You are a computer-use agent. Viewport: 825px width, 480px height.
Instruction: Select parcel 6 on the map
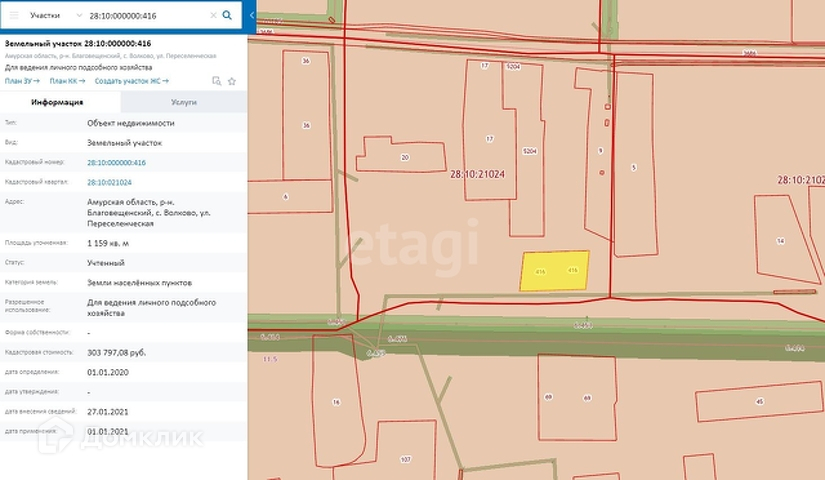[289, 197]
